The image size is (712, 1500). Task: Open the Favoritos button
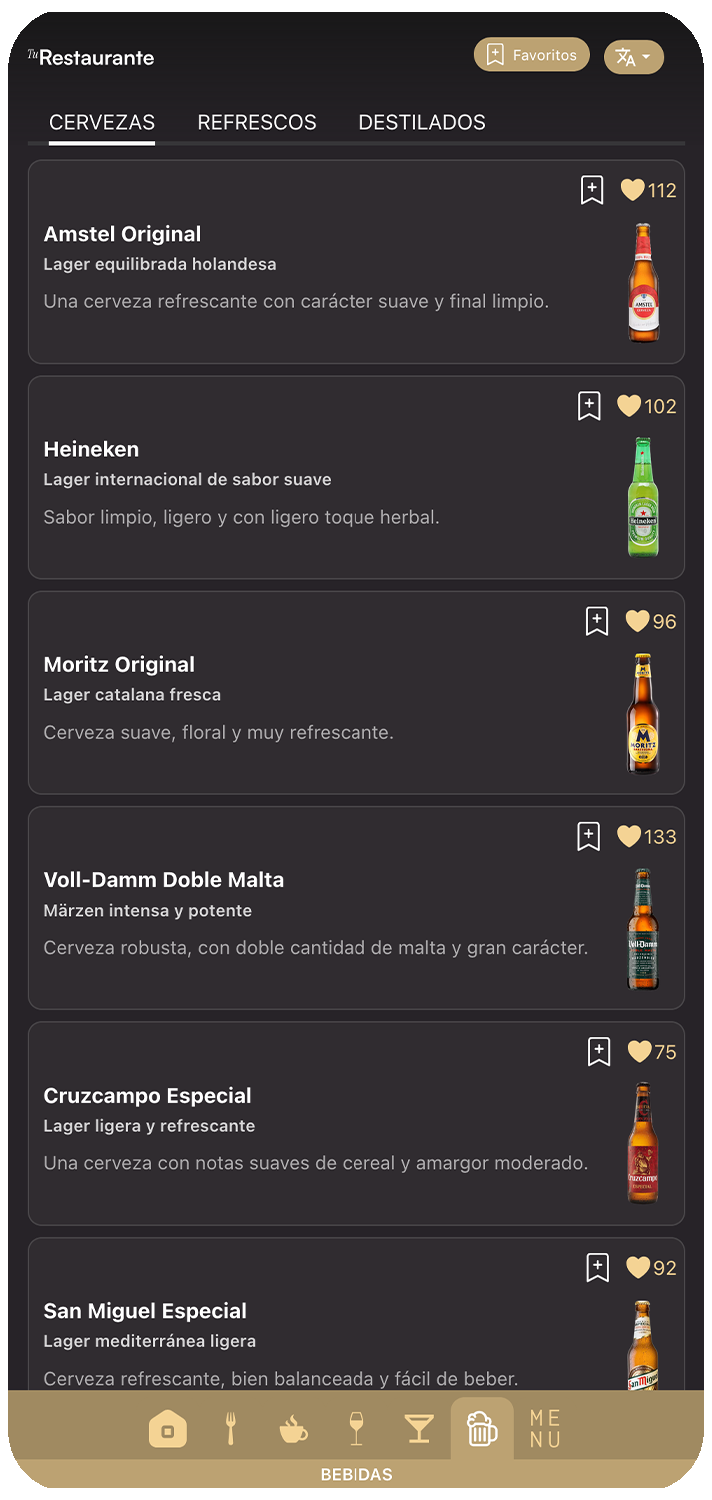532,55
